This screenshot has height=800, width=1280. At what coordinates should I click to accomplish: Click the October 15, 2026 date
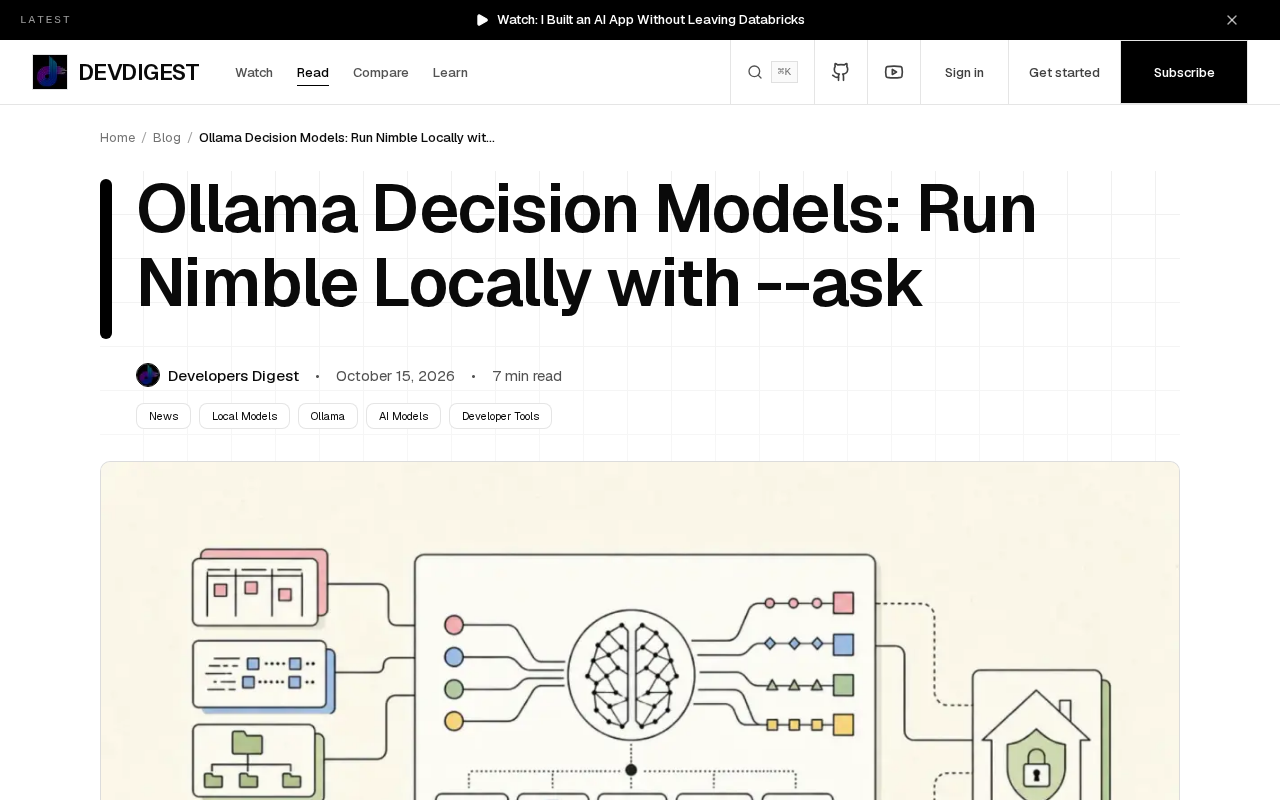(395, 376)
